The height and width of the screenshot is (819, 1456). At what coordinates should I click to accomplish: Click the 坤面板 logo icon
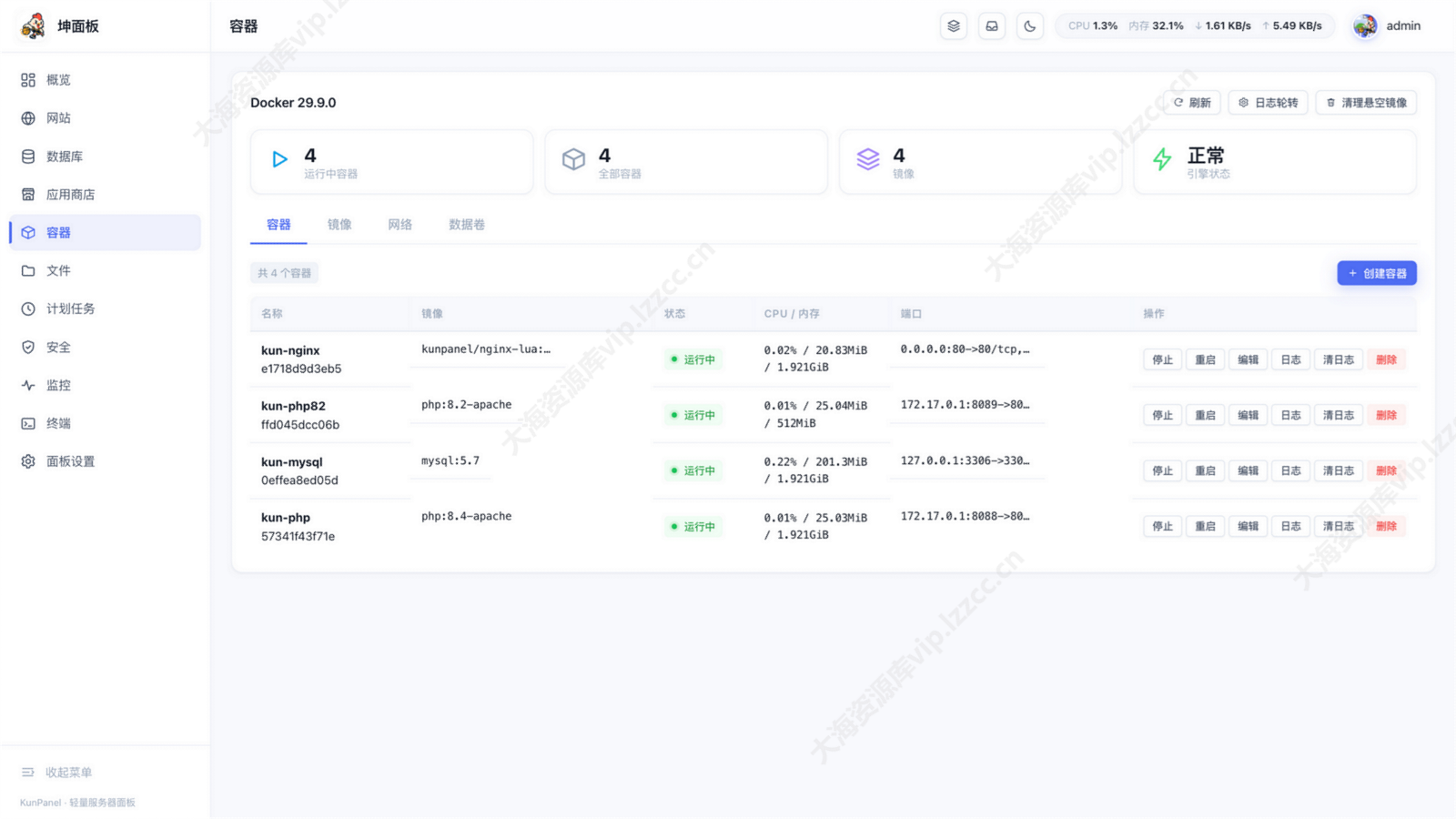pyautogui.click(x=33, y=25)
